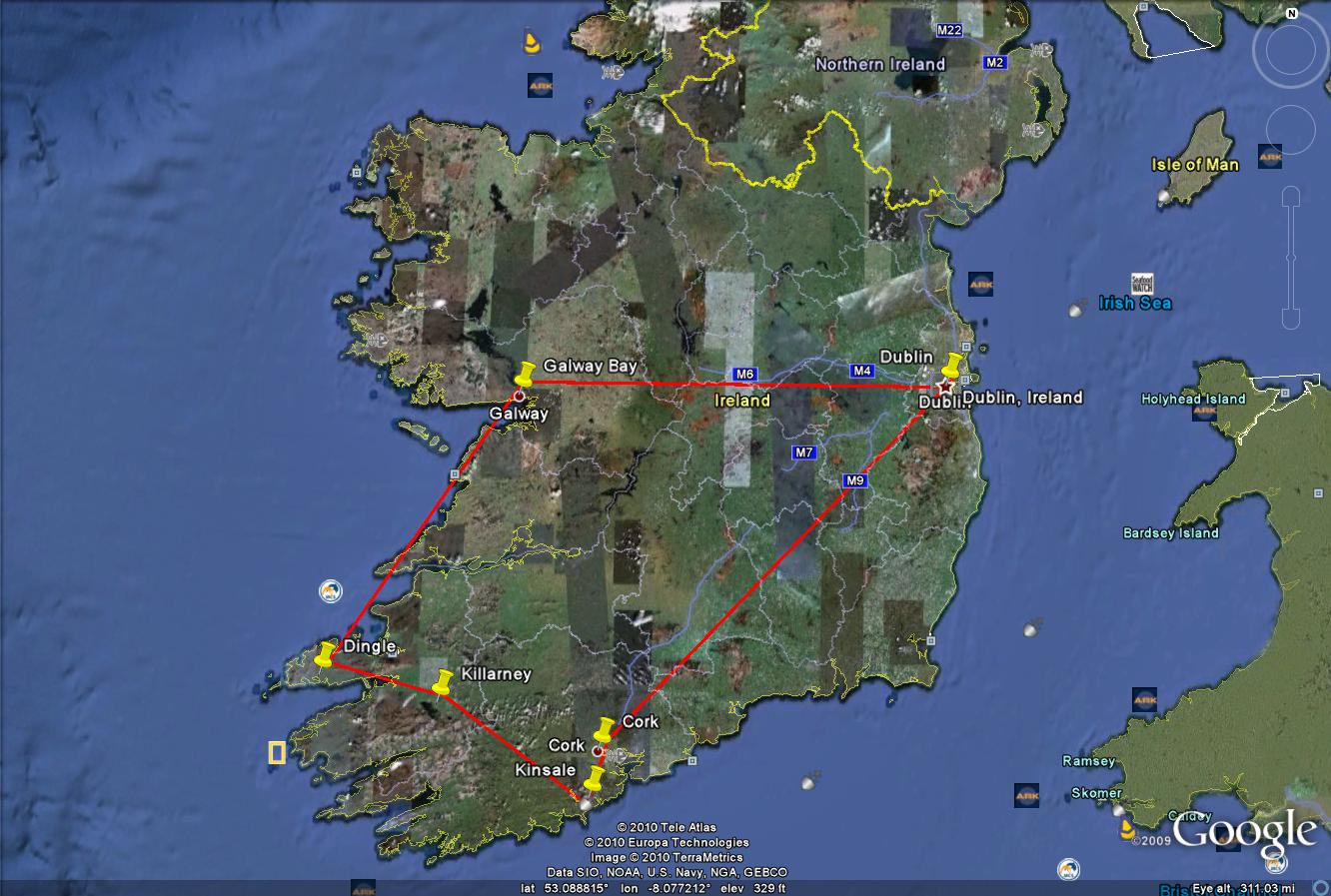This screenshot has height=896, width=1331.
Task: Click the Kinsale yellow pushpin
Action: [596, 778]
